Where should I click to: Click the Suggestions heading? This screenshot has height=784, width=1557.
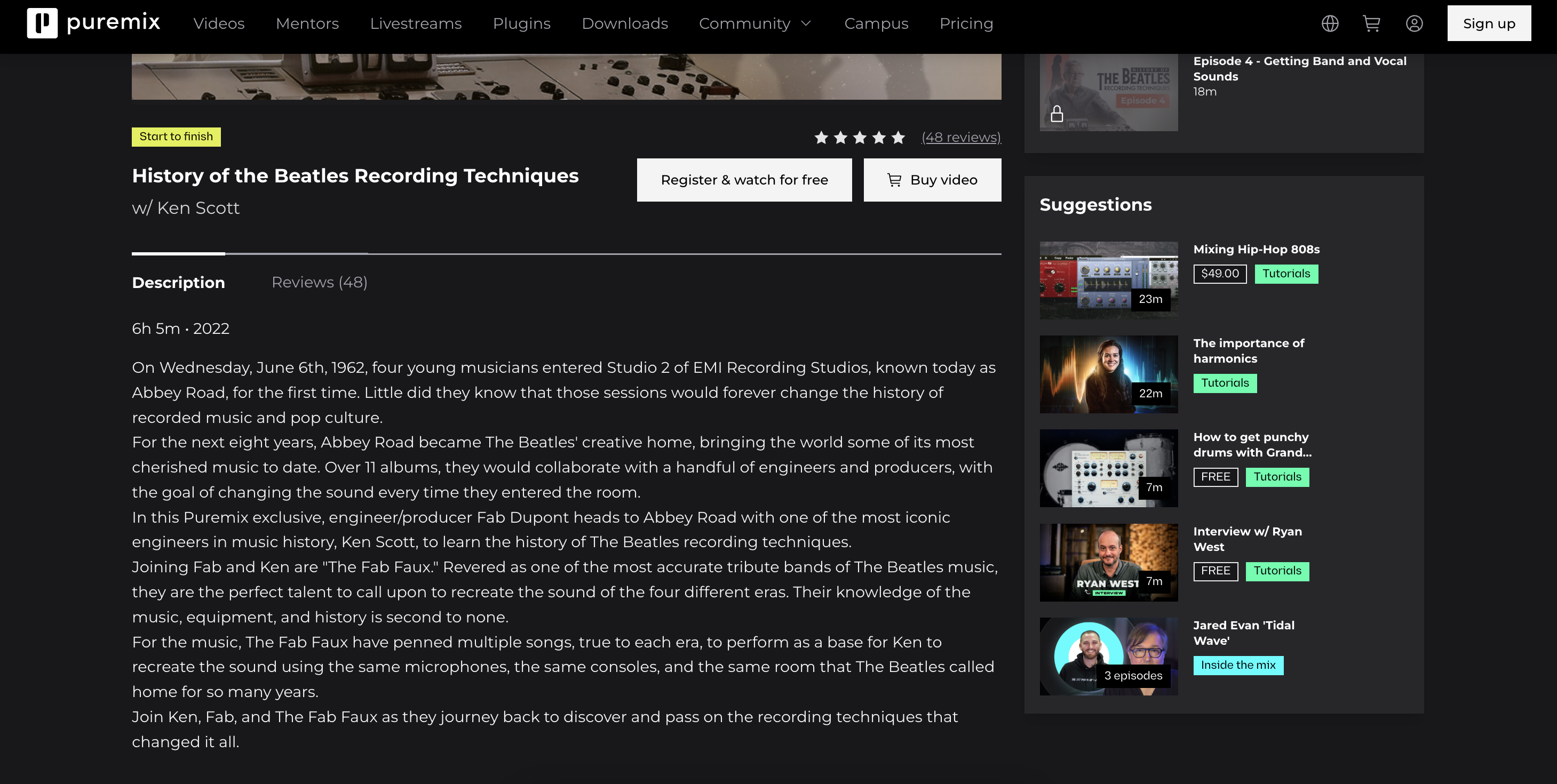pyautogui.click(x=1095, y=205)
